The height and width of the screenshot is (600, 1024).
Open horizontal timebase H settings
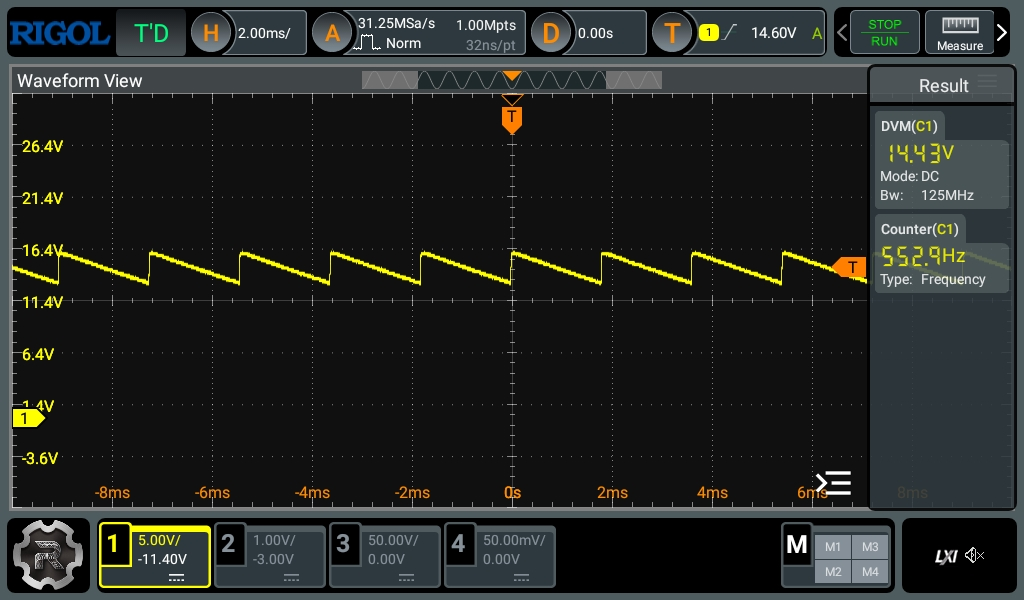(210, 33)
